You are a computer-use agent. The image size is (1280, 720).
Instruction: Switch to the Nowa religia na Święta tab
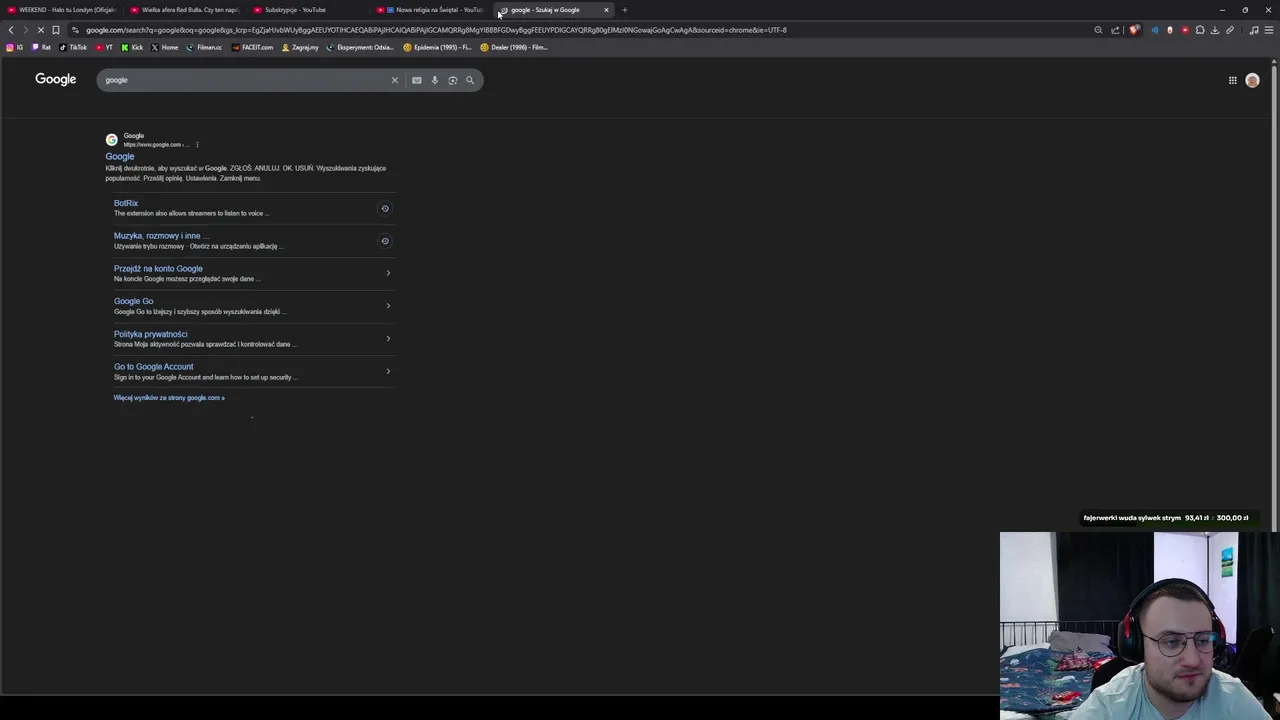[x=431, y=10]
